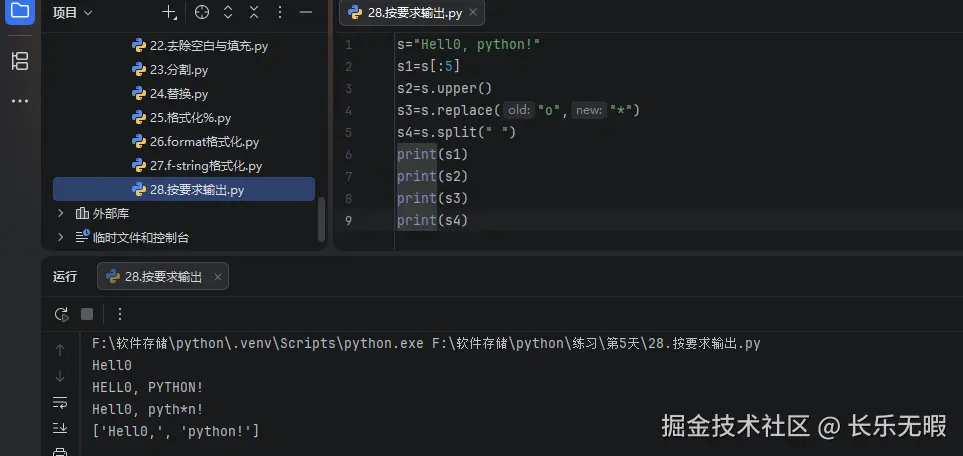Click the scroll down arrow in console
963x456 pixels.
(60, 376)
